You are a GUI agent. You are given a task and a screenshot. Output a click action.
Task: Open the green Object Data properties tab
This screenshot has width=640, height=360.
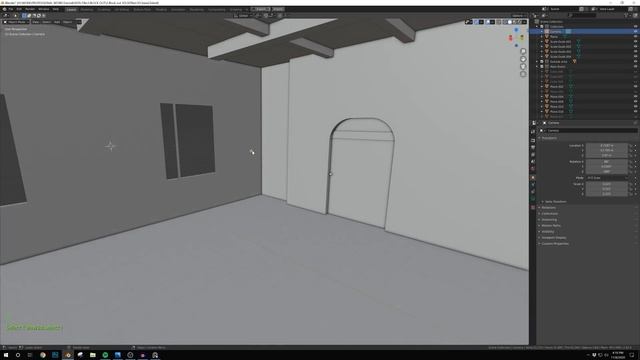tap(533, 198)
